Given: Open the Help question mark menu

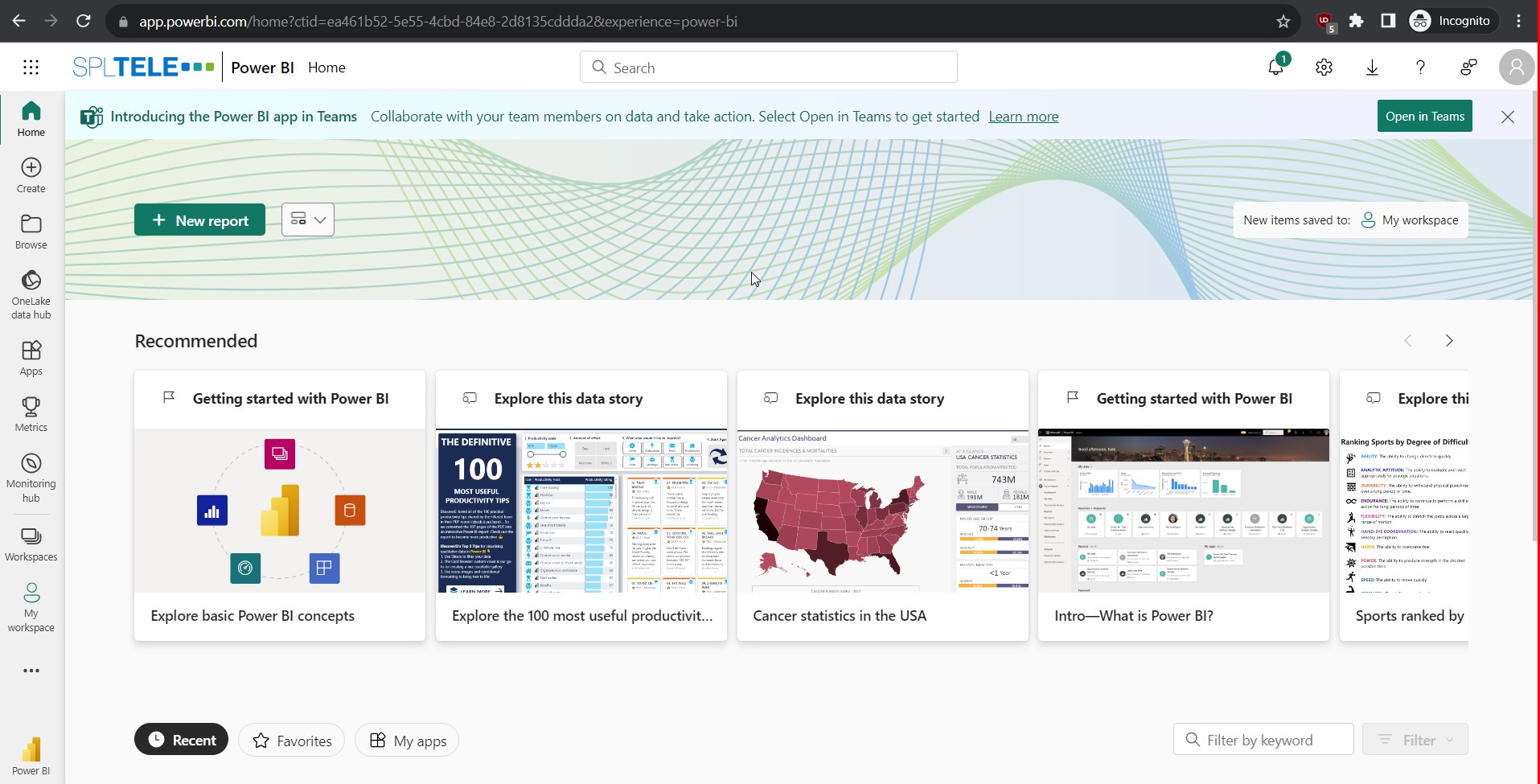Looking at the screenshot, I should click(x=1420, y=68).
